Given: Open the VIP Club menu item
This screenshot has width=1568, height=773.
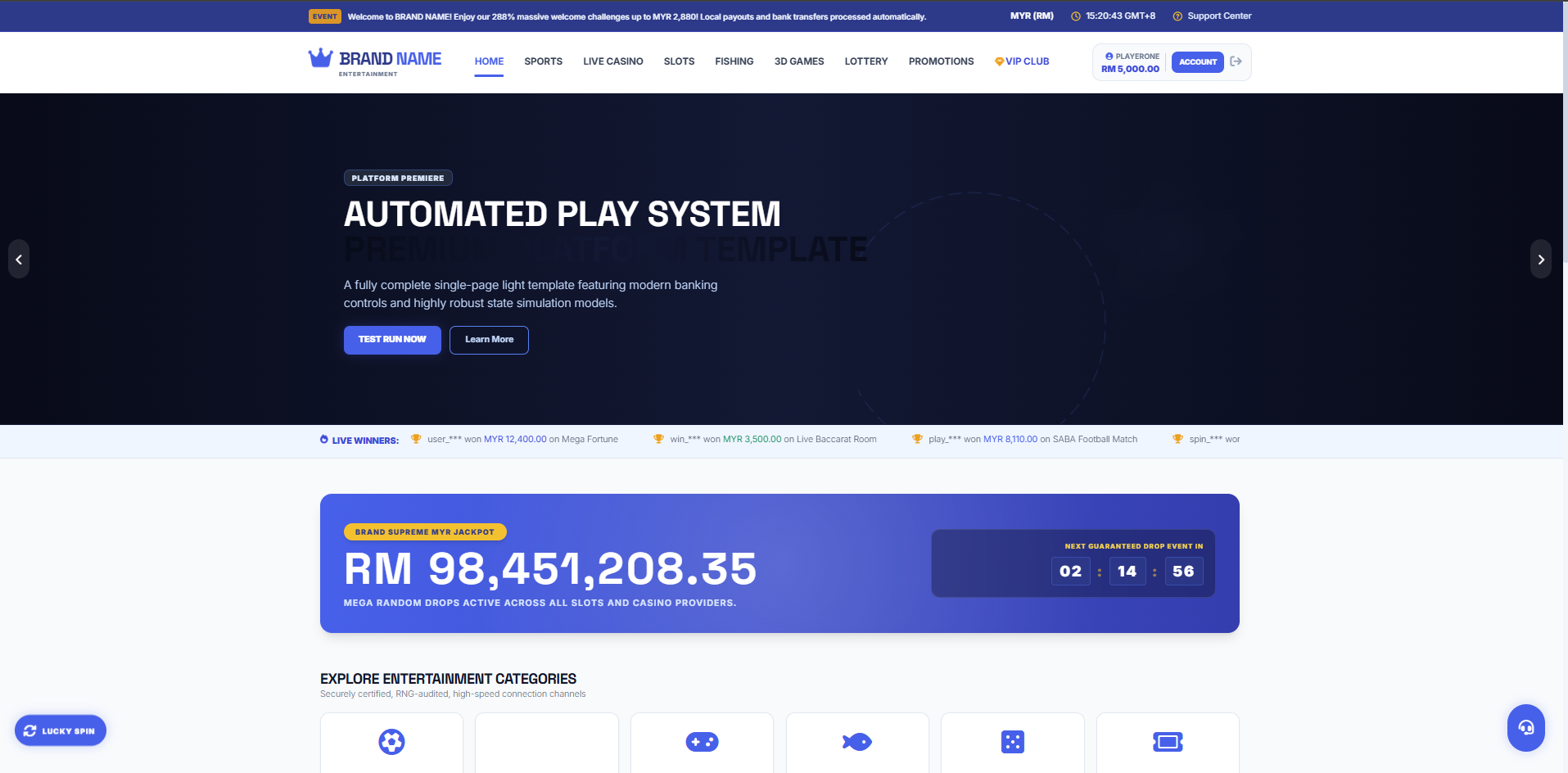Looking at the screenshot, I should click(x=1022, y=61).
